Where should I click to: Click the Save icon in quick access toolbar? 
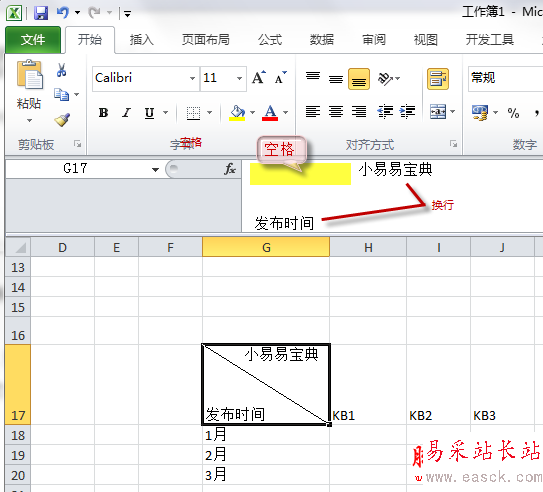pos(41,13)
